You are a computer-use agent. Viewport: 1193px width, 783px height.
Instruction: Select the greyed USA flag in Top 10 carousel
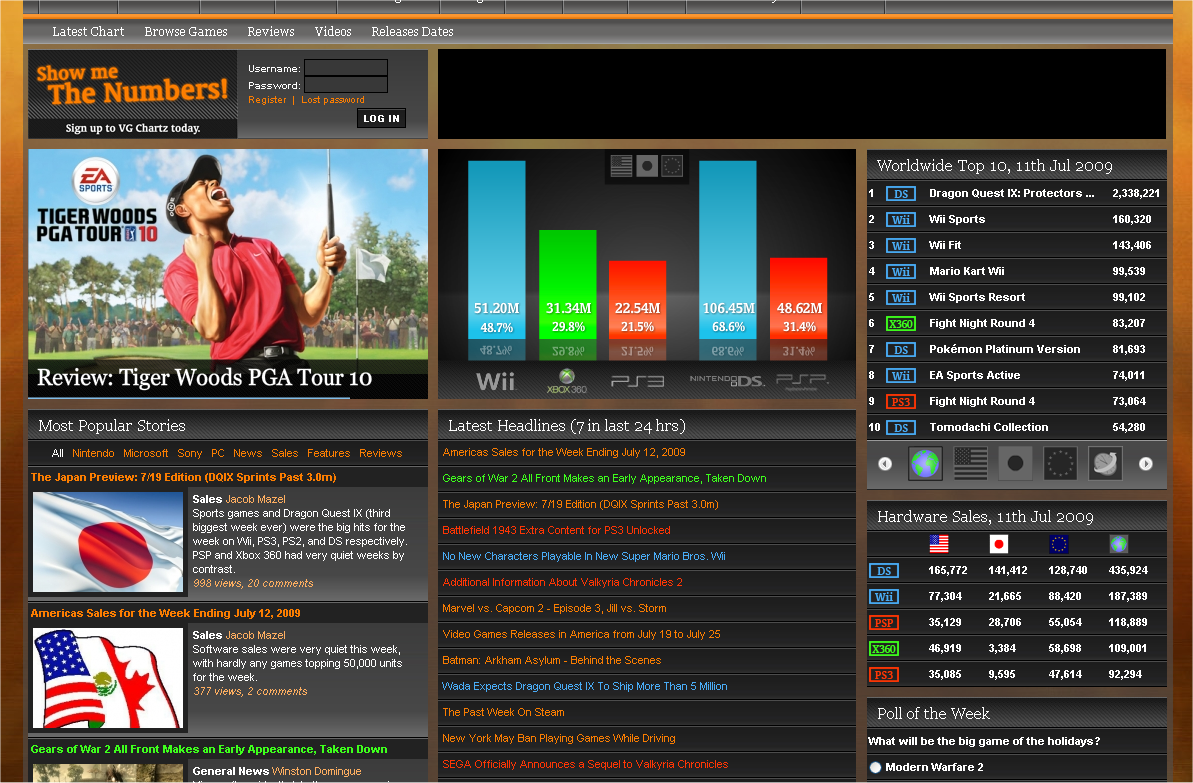click(970, 463)
